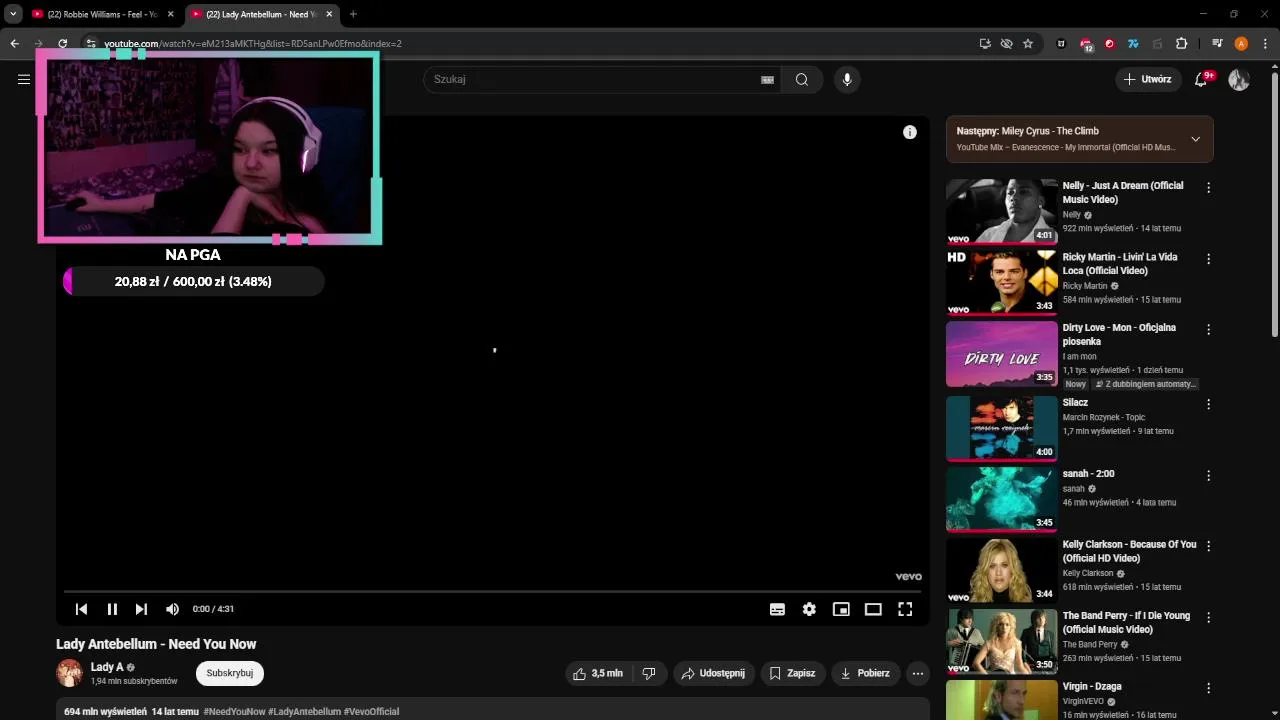1280x720 pixels.
Task: Open options menu for Kelly Clarkson video
Action: (1208, 547)
